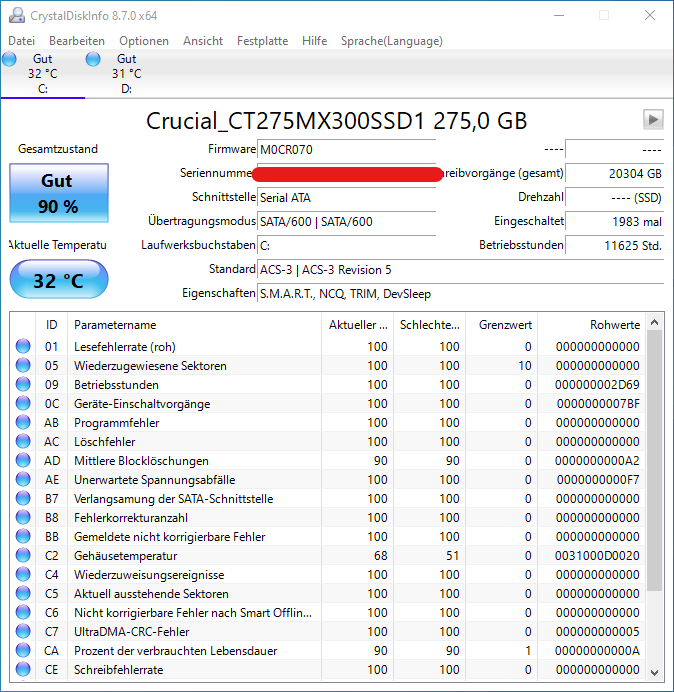Click Eigenschaften value S.M.A.R.T., NCQ, TRIM, DevSleep
Screen dimensions: 674x692
[x=460, y=293]
